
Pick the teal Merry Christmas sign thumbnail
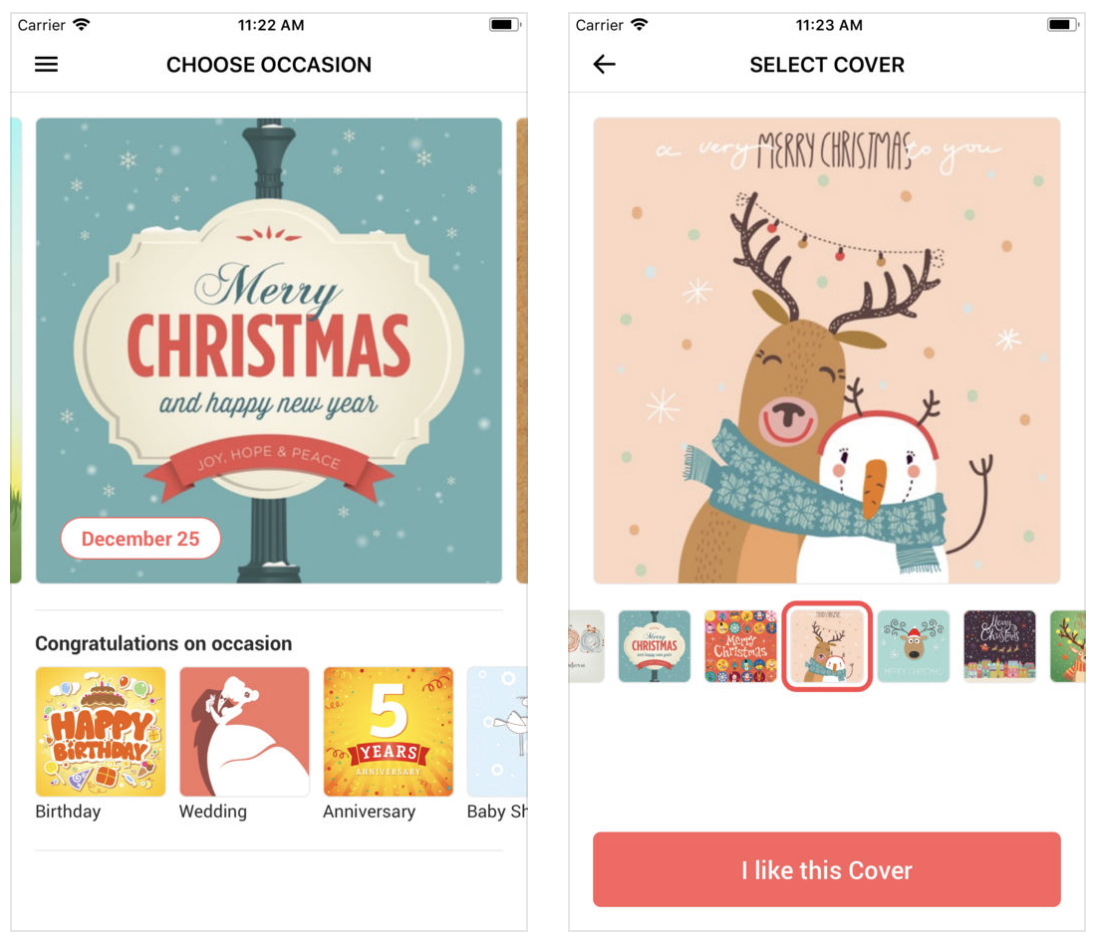coord(654,646)
